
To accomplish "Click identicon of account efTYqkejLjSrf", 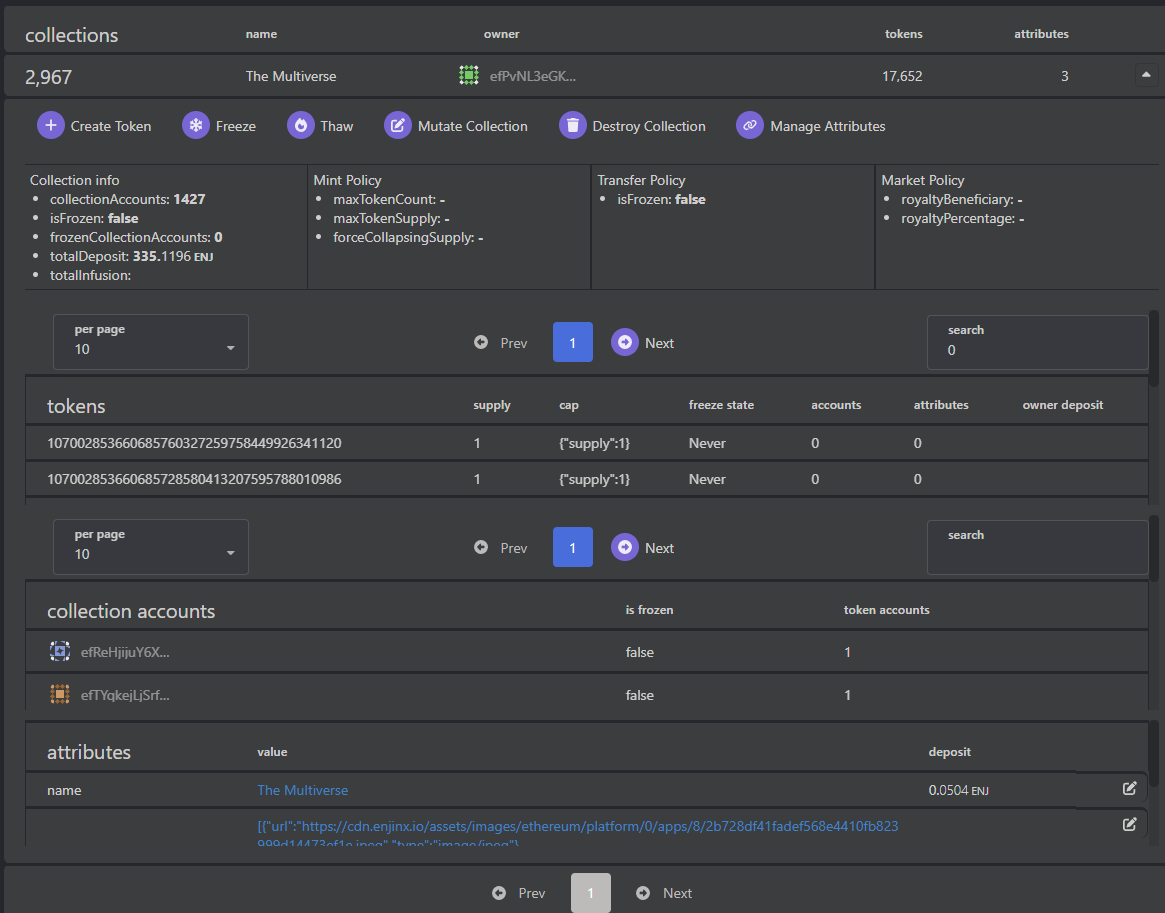I will click(60, 695).
